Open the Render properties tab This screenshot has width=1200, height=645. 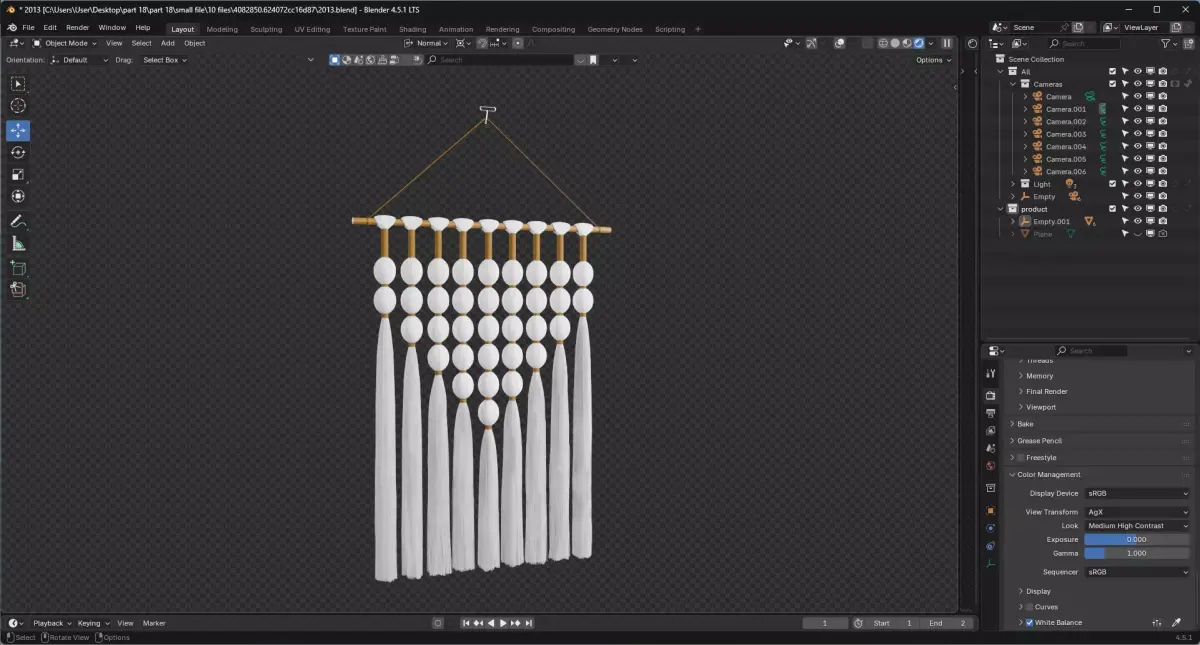tap(991, 395)
